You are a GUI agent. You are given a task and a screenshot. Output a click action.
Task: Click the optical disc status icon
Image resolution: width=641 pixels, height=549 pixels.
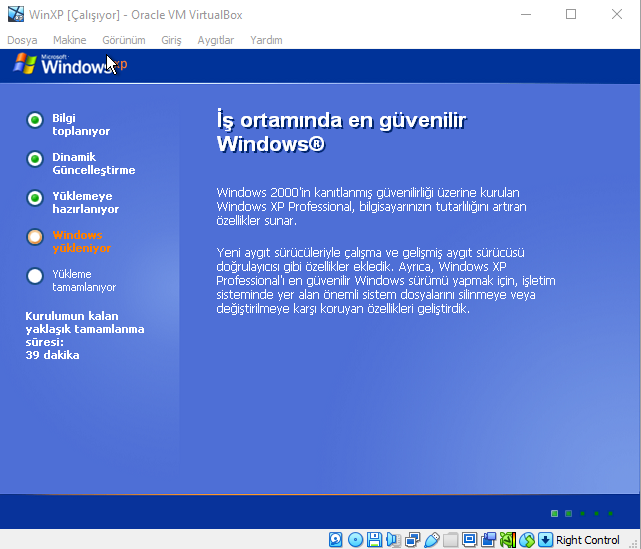(x=355, y=540)
